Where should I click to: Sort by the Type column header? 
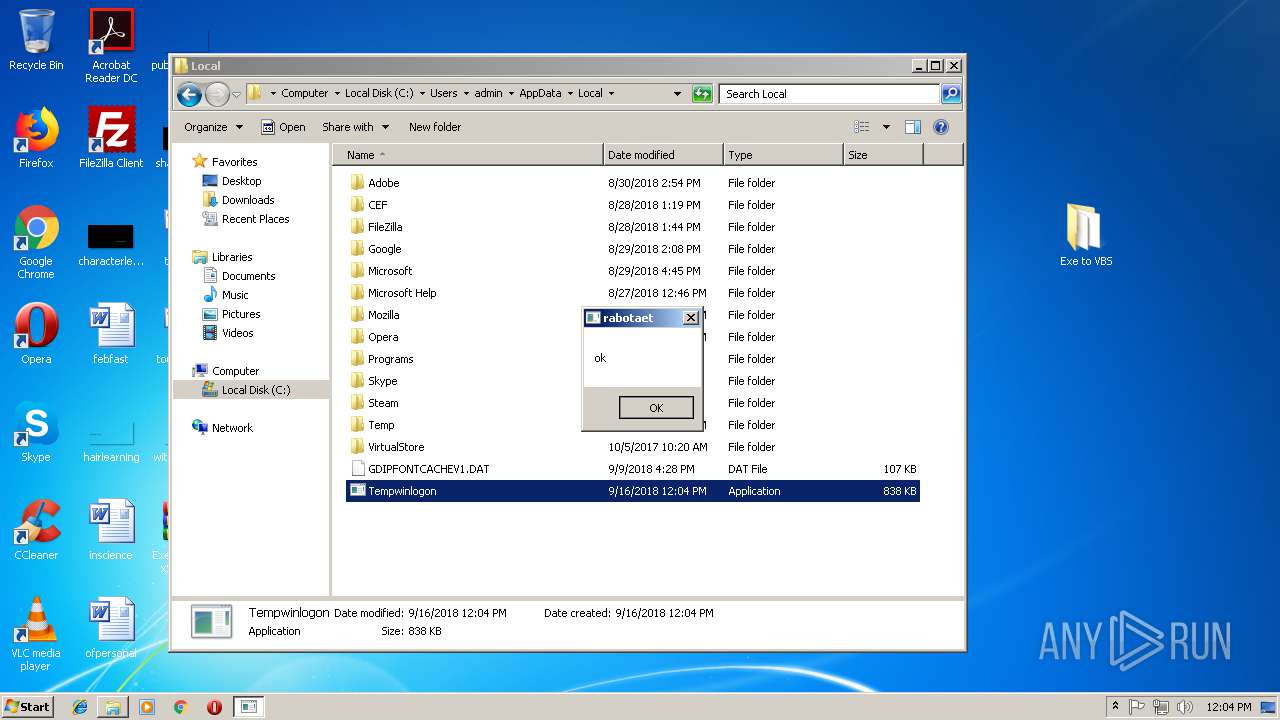[783, 155]
